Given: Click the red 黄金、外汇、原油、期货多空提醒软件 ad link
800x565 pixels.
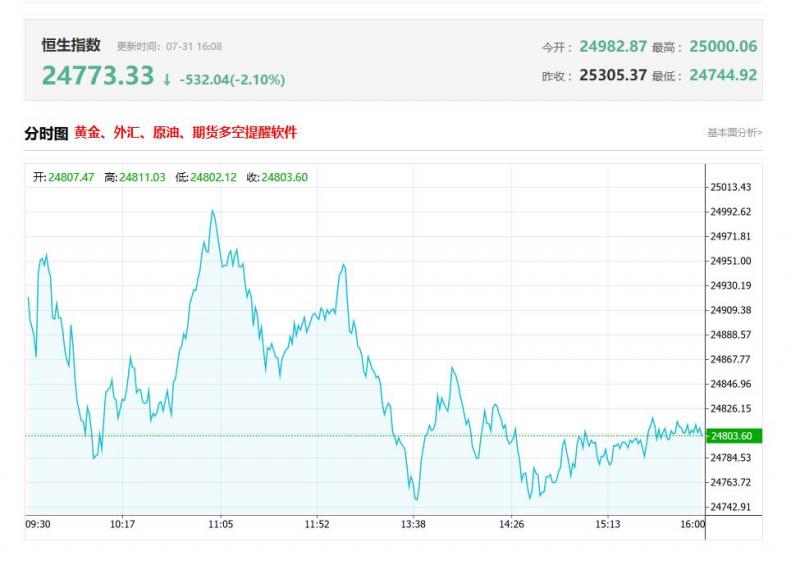Looking at the screenshot, I should (x=185, y=133).
